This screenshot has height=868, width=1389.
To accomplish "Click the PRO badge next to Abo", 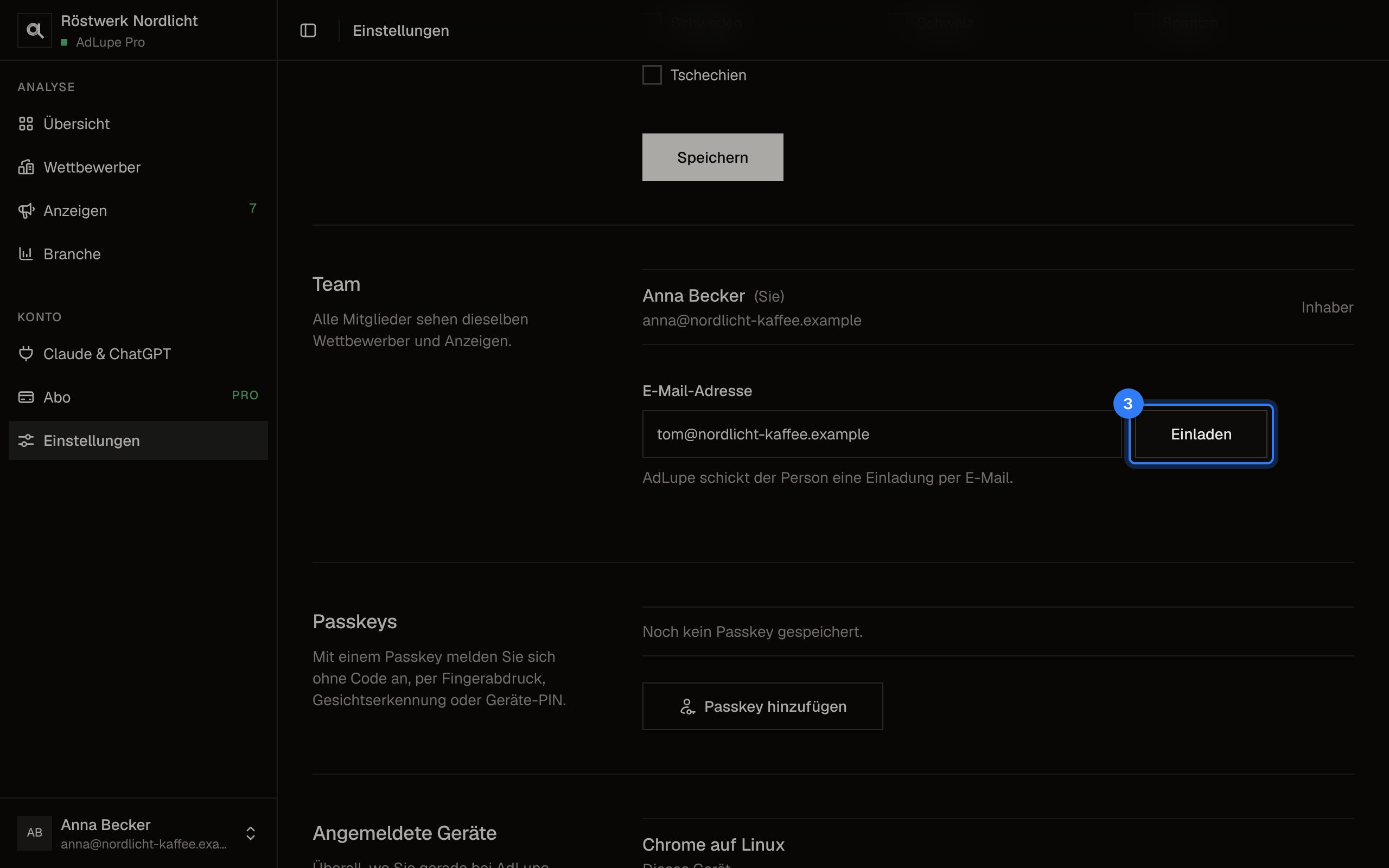I will click(245, 395).
